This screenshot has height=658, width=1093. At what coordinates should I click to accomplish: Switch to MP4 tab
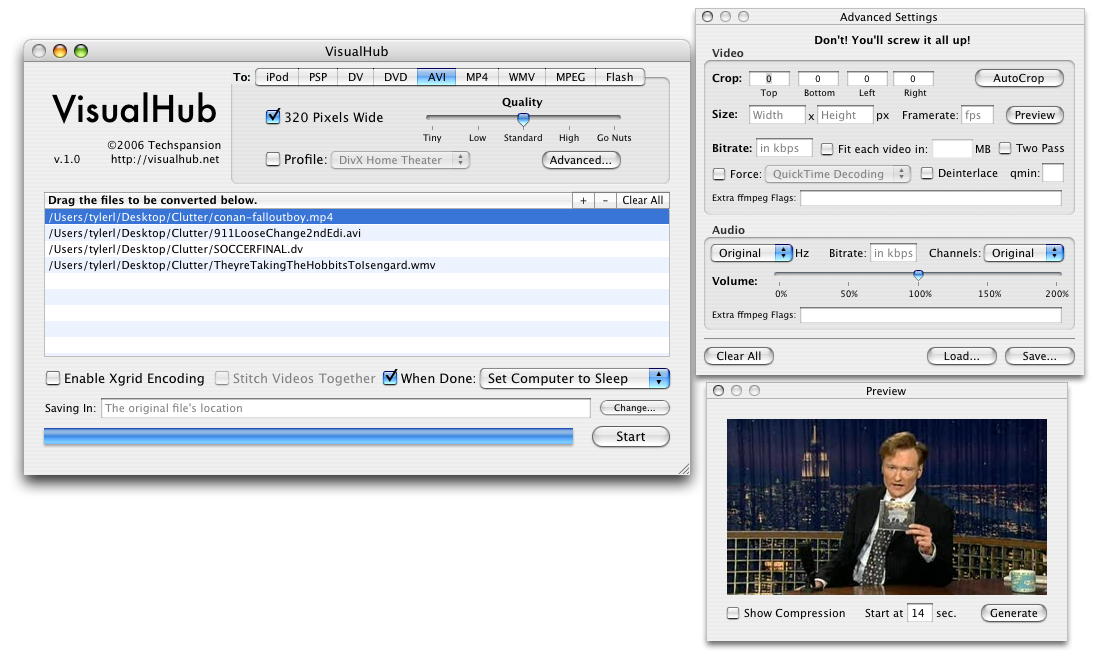477,77
